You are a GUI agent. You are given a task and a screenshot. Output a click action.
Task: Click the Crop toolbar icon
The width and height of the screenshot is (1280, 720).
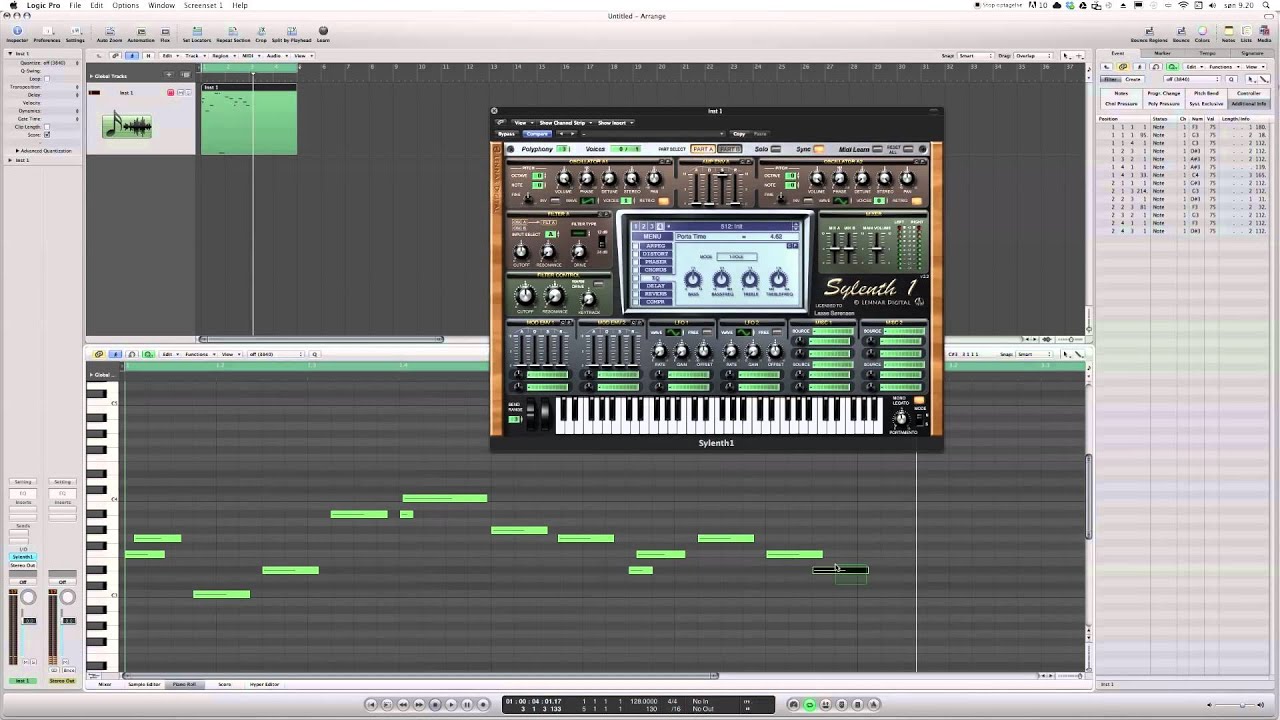pos(260,34)
